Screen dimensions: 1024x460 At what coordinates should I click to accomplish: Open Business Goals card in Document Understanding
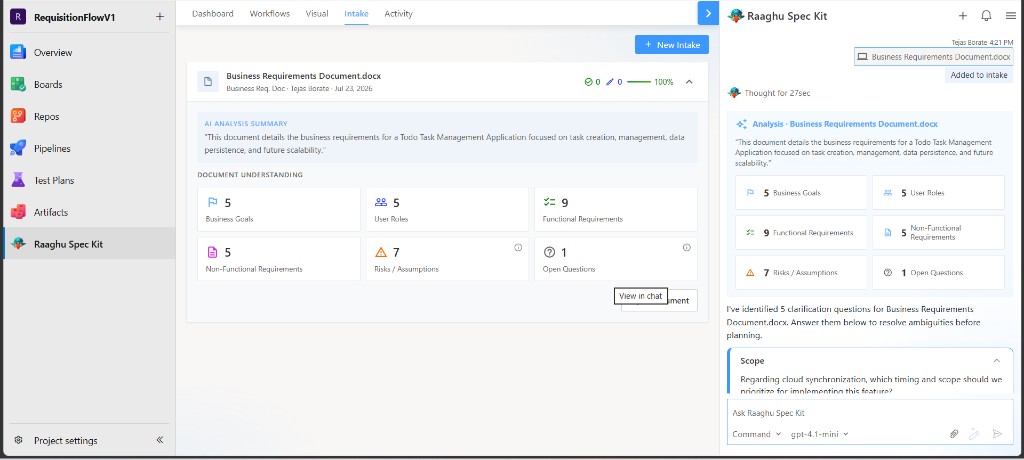coord(279,210)
